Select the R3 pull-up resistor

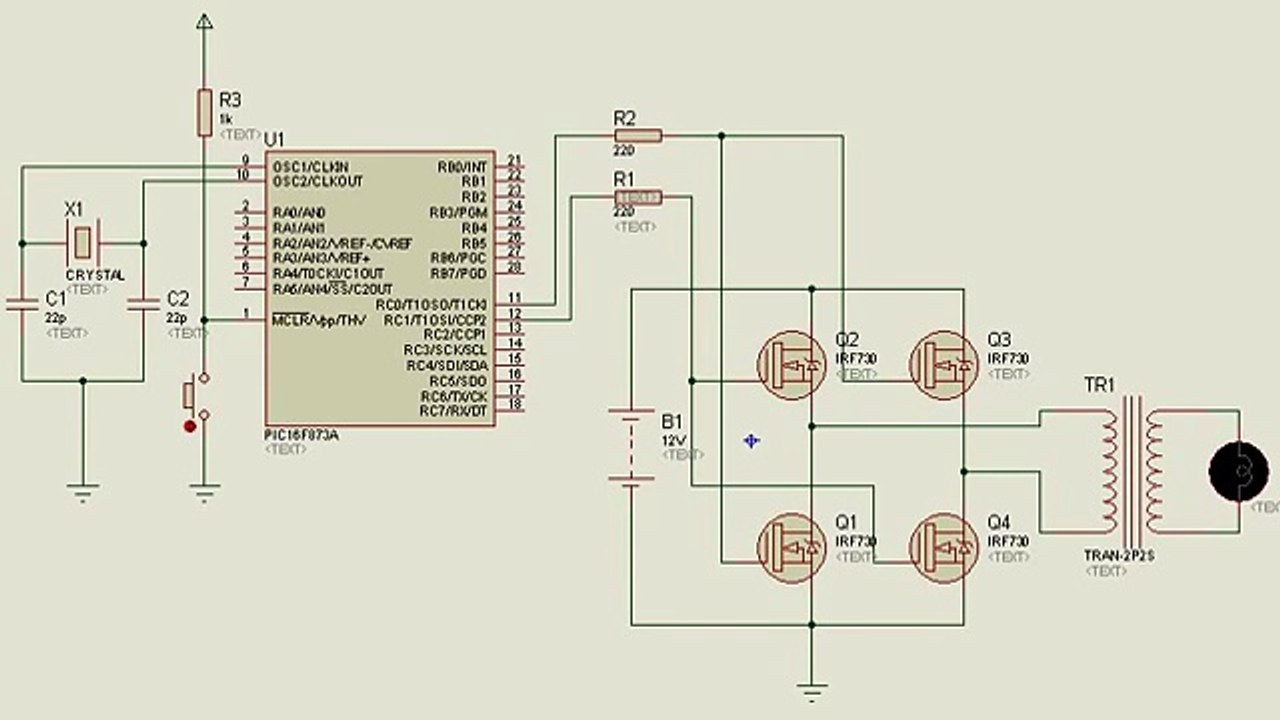204,112
